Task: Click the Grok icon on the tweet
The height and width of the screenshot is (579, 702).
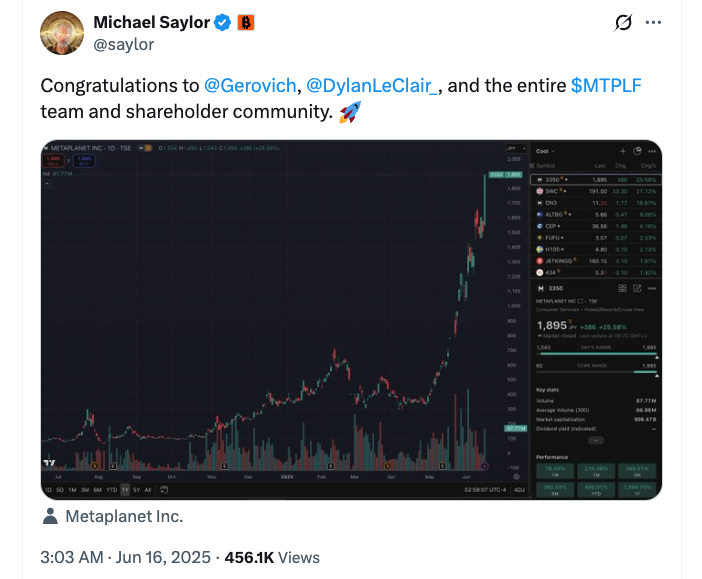Action: click(x=624, y=22)
